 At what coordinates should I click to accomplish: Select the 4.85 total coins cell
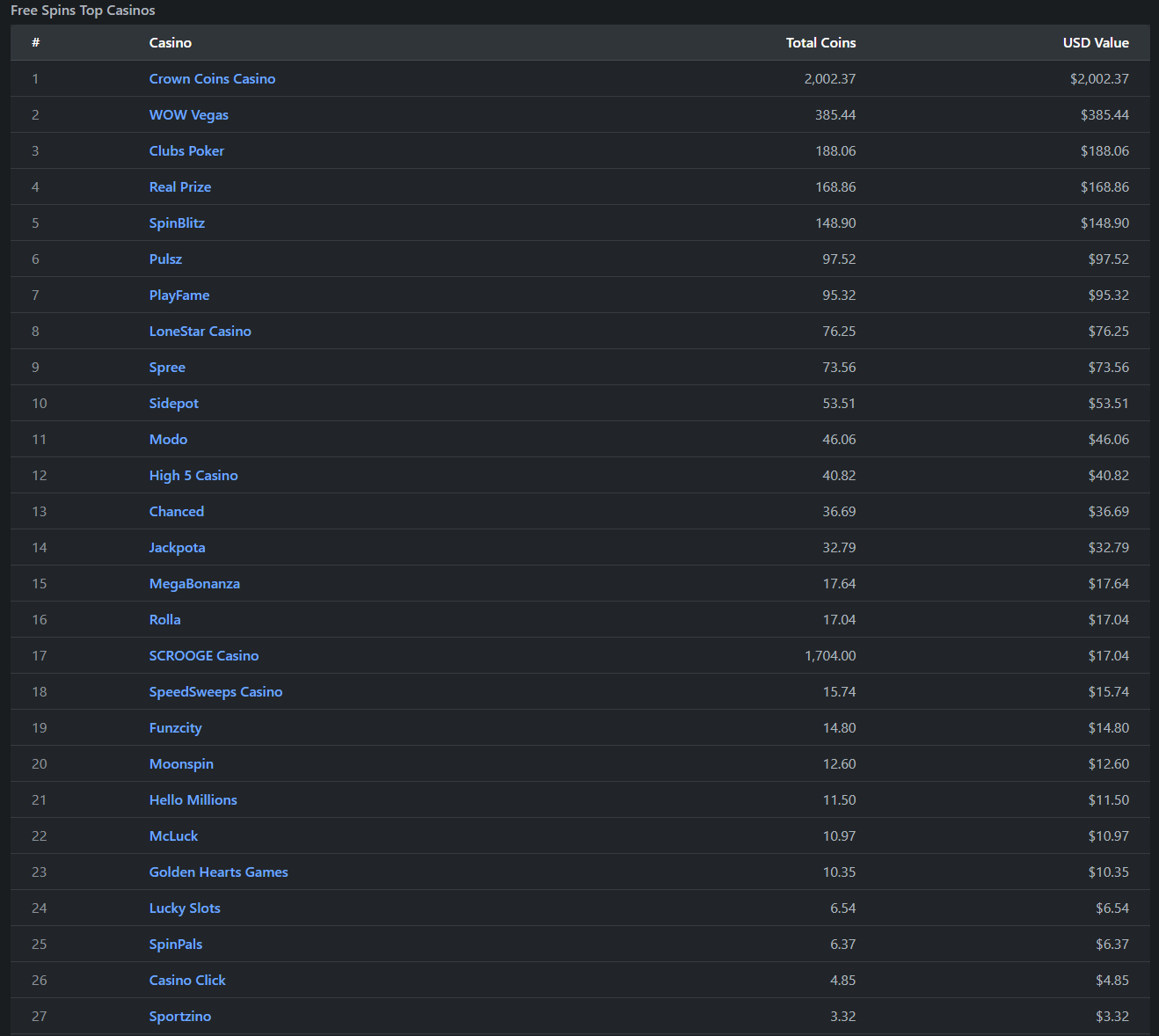click(x=842, y=980)
